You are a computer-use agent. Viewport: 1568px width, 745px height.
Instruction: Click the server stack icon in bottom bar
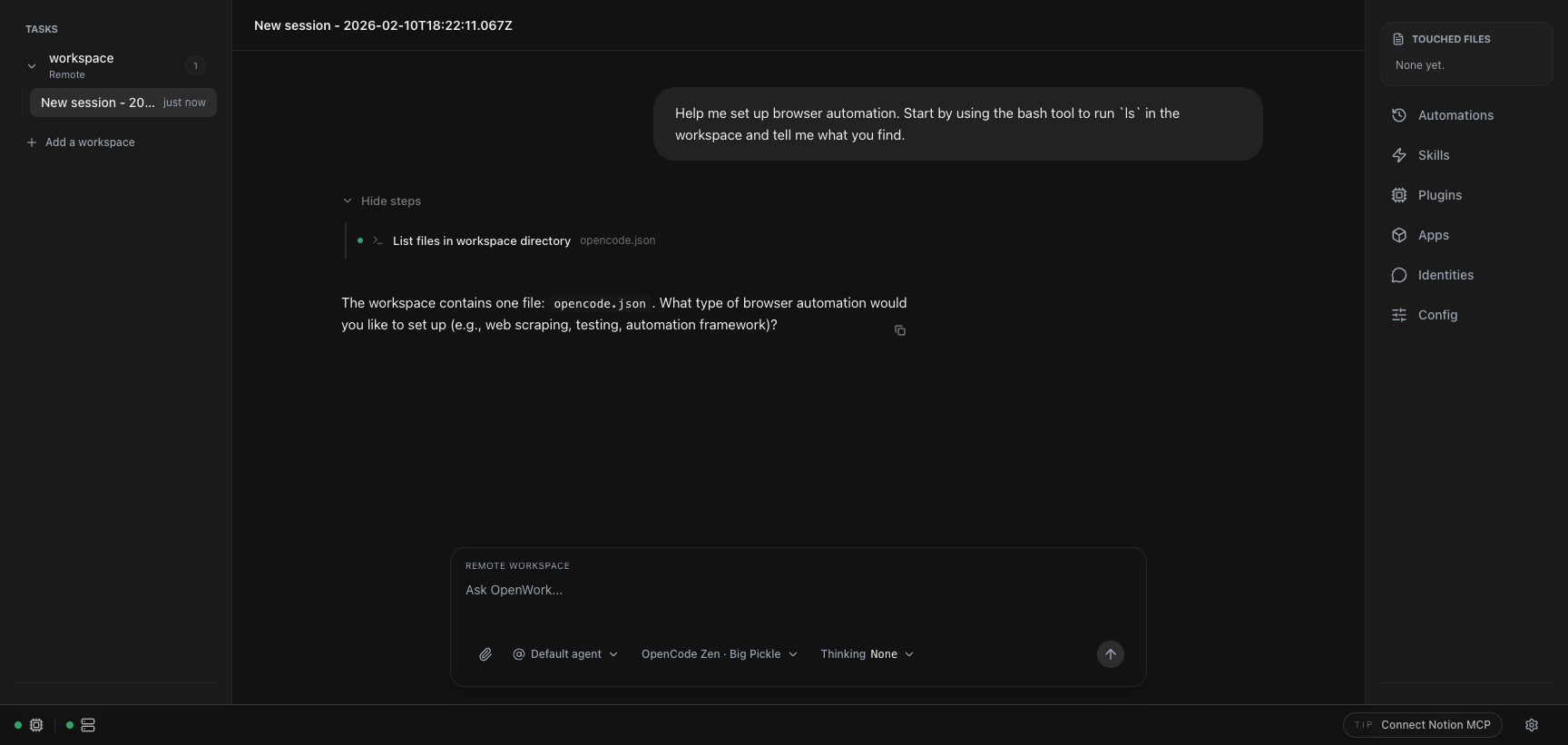(88, 725)
